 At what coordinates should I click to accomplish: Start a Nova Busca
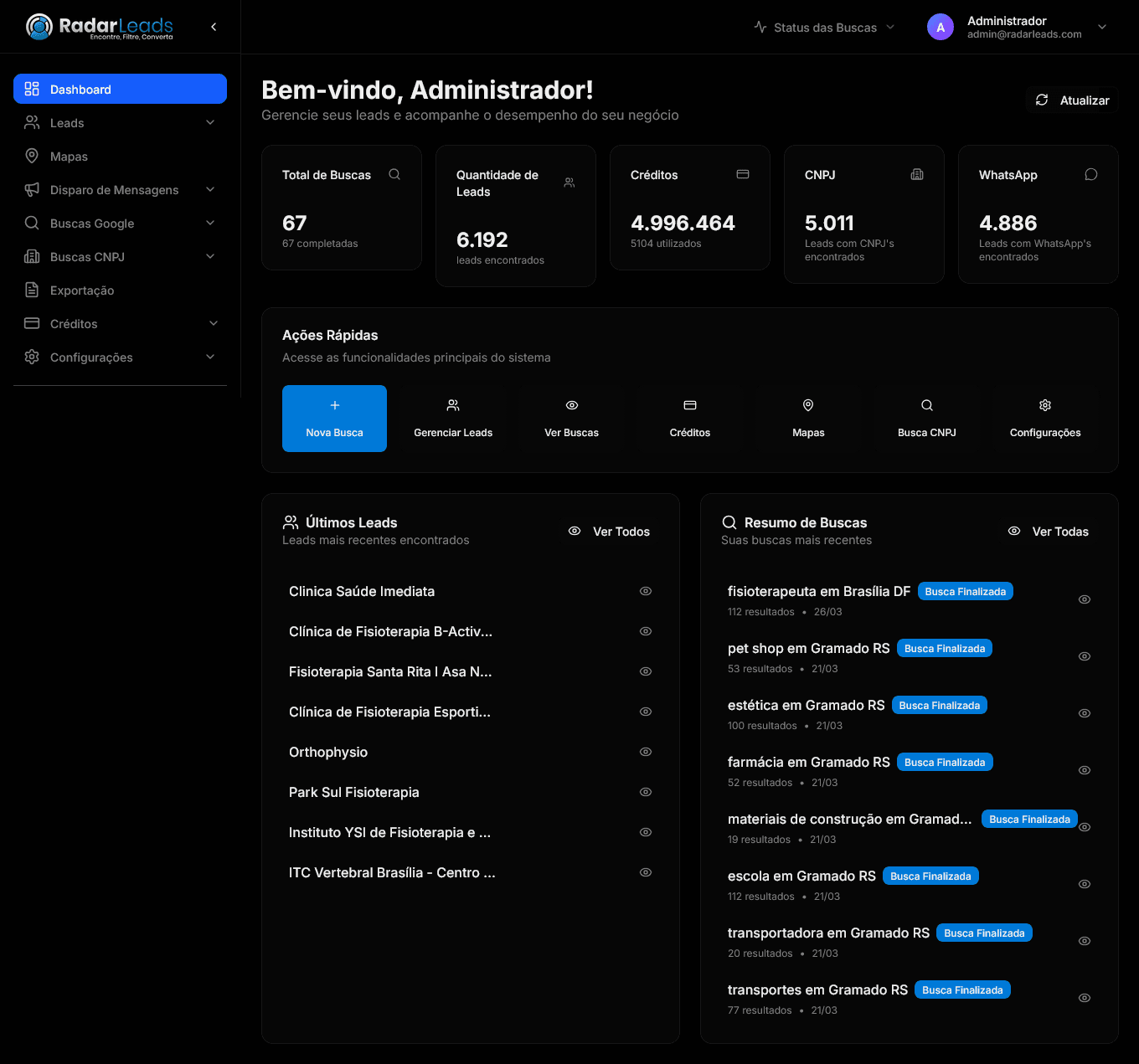pyautogui.click(x=334, y=419)
